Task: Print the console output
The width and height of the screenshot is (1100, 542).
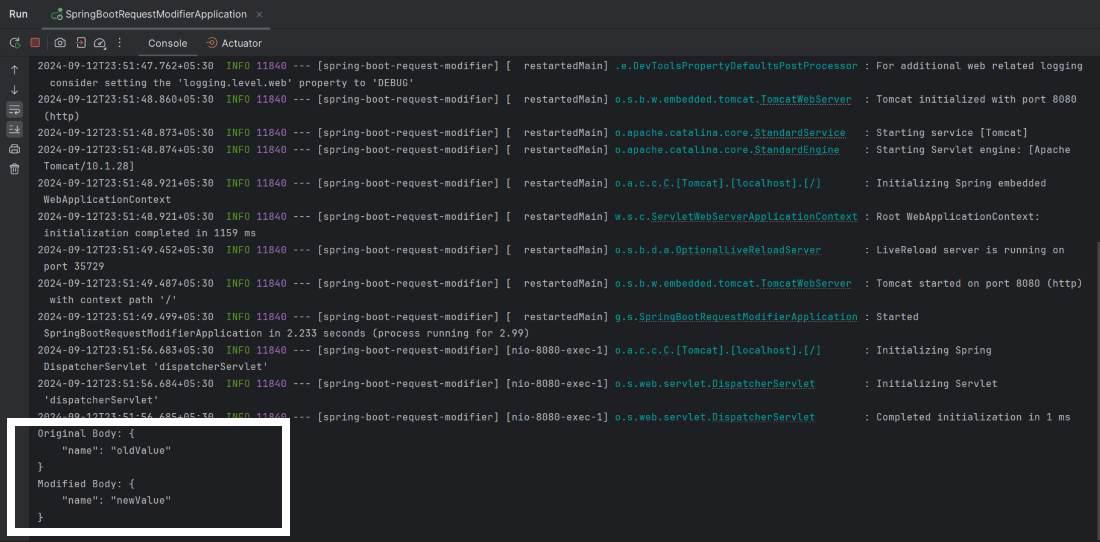Action: [15, 149]
